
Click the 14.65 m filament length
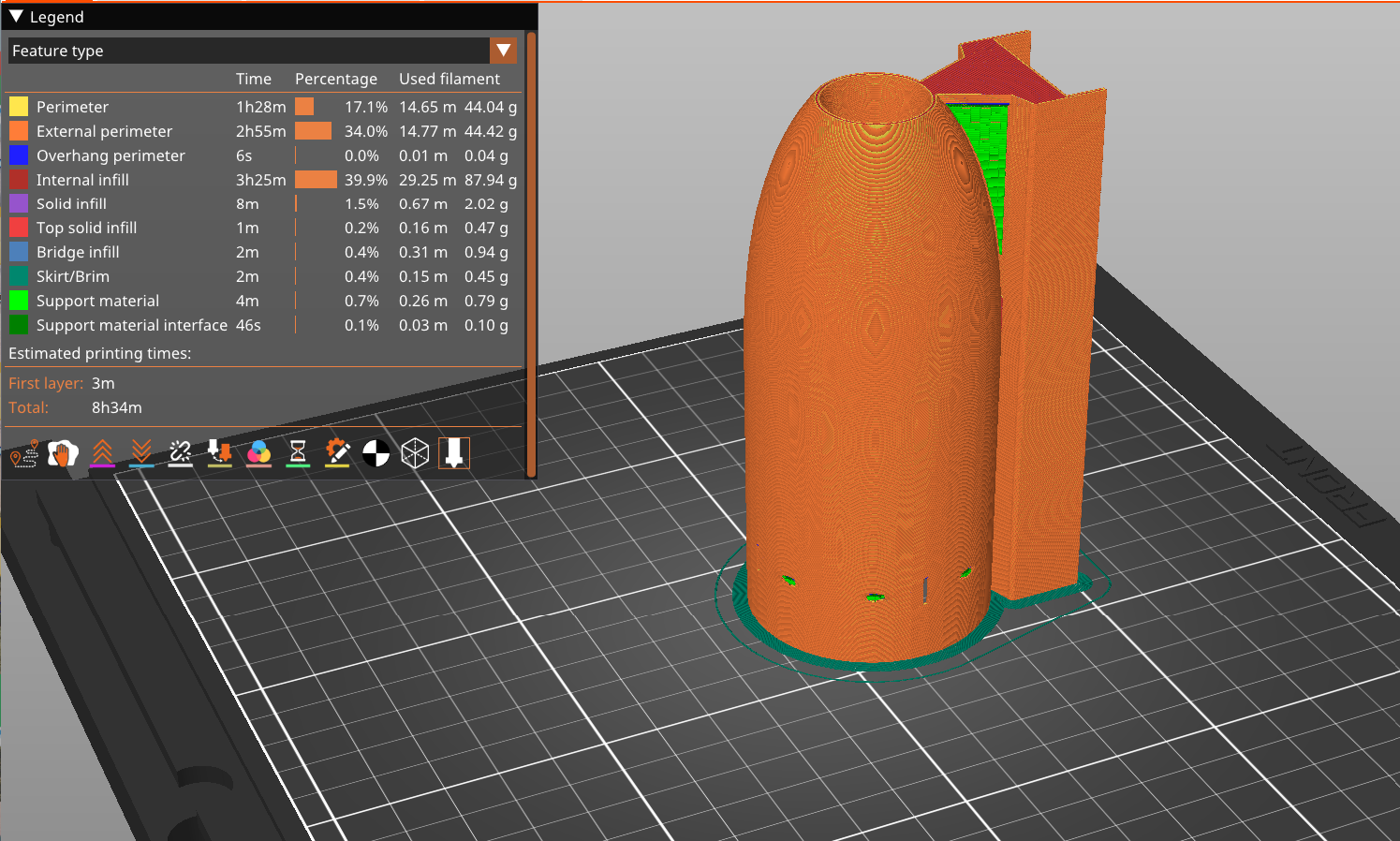coord(428,107)
